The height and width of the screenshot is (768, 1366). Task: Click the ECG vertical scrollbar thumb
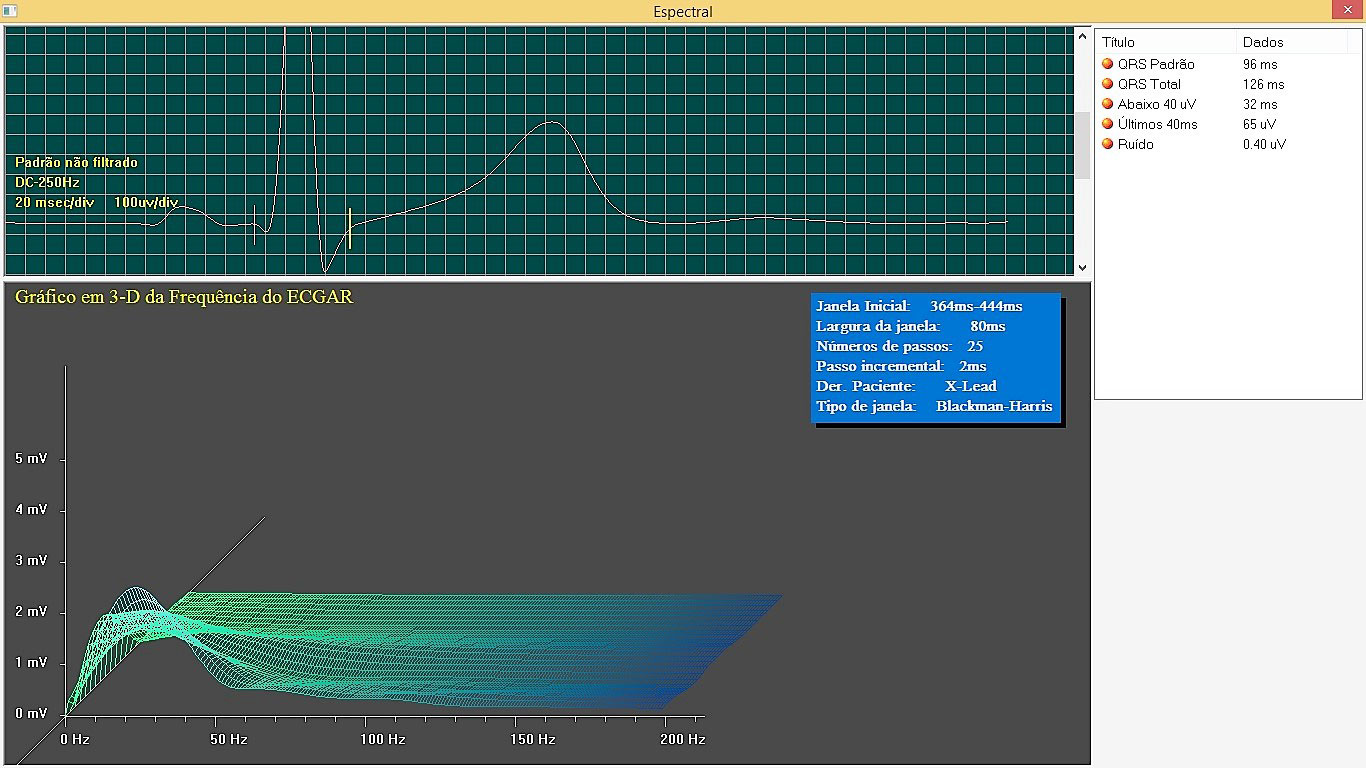pos(1082,146)
